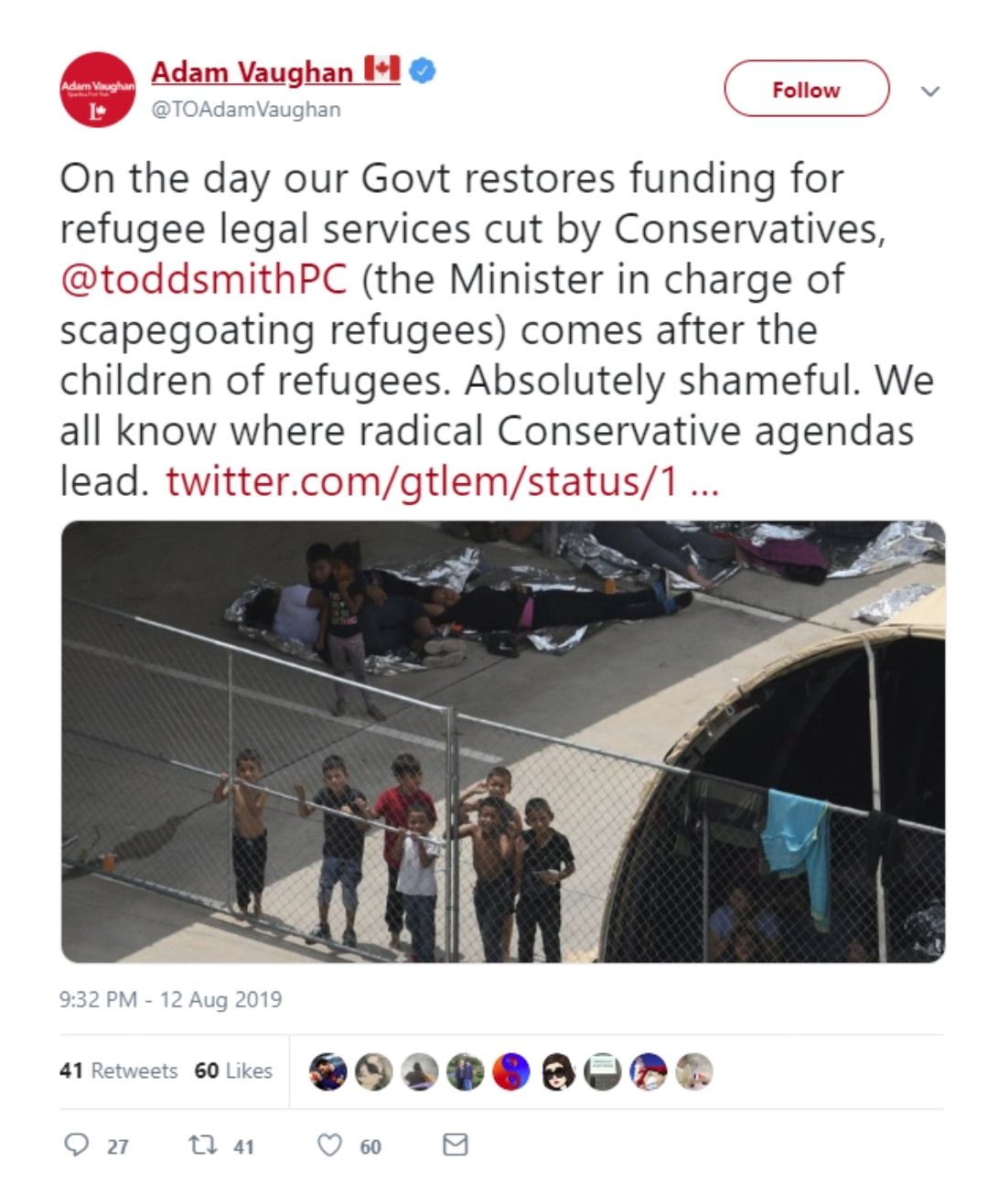Click the blue verified badge
The width and height of the screenshot is (988, 1204).
[422, 70]
